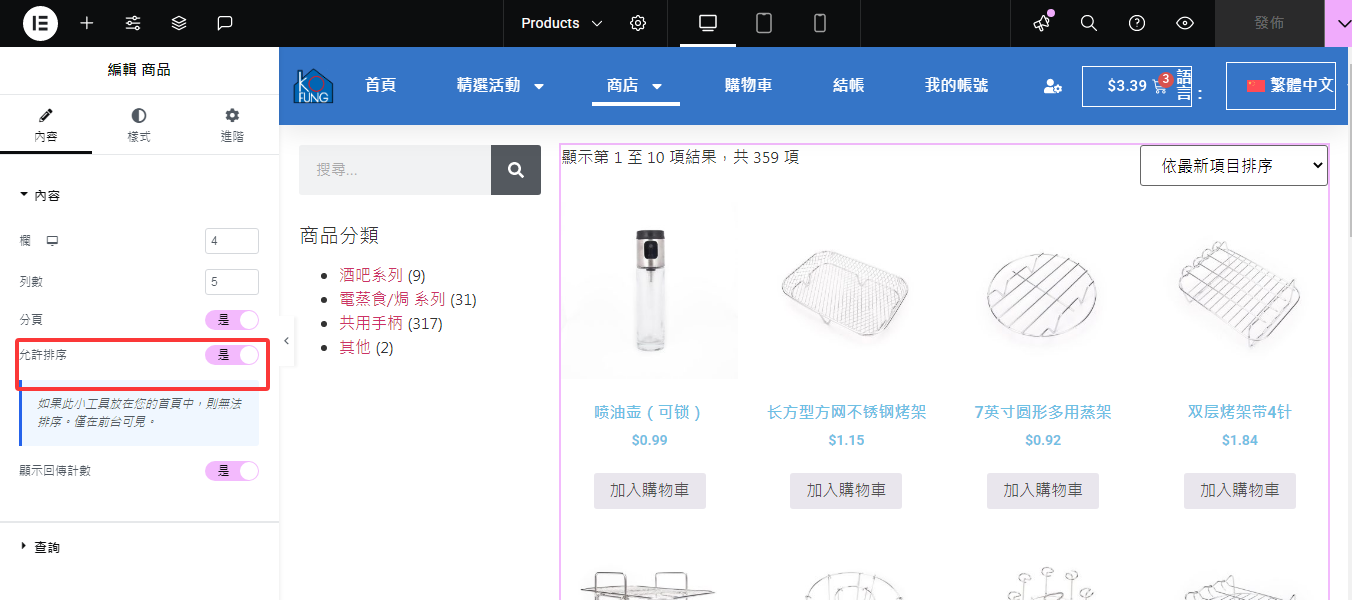Click the 發佈 publish button
This screenshot has width=1352, height=600.
tap(1269, 23)
